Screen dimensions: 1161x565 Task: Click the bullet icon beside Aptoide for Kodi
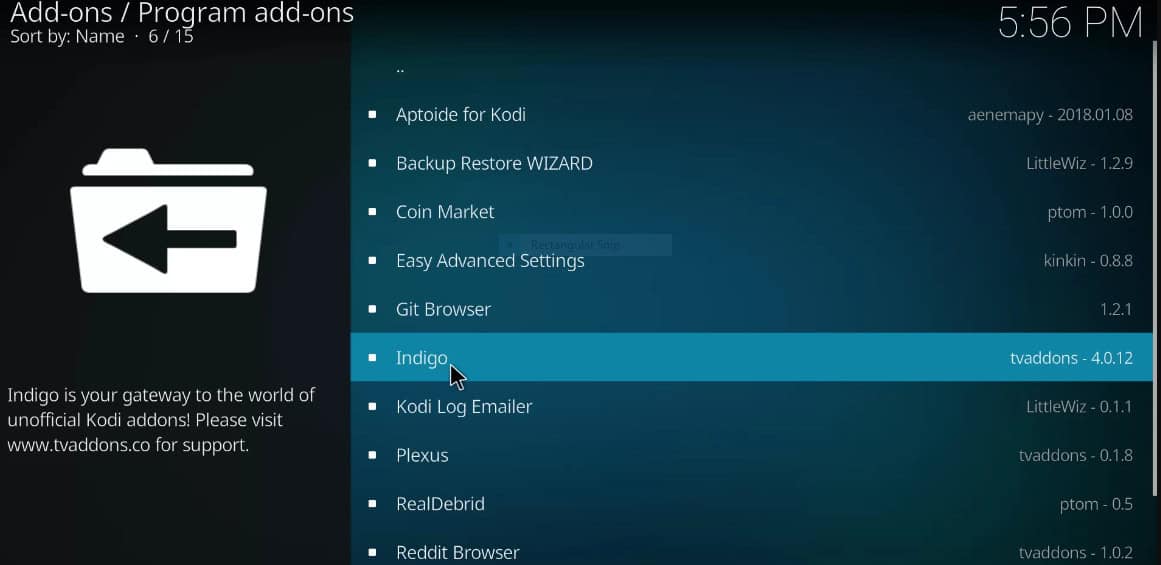[372, 115]
